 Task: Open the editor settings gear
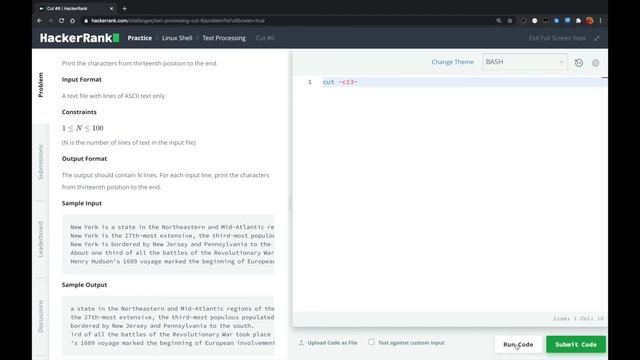596,63
